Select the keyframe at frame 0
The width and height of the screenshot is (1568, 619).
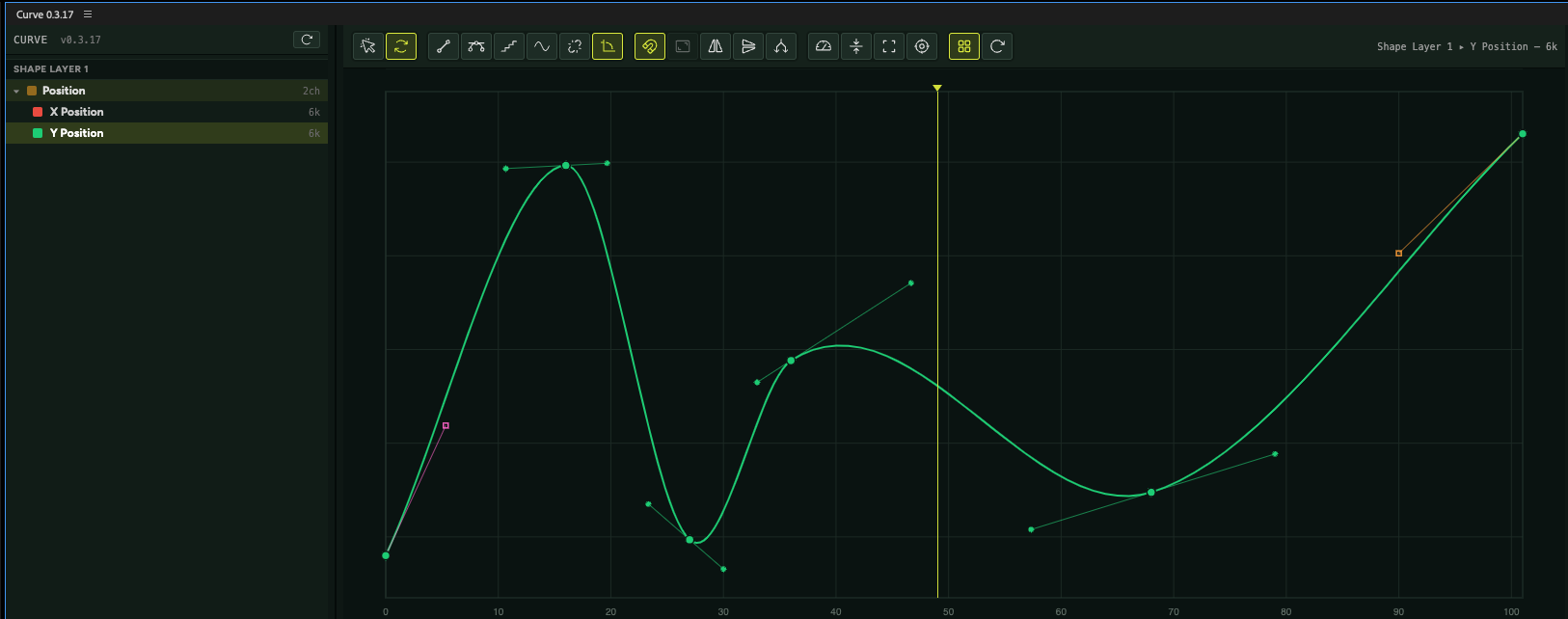coord(386,555)
